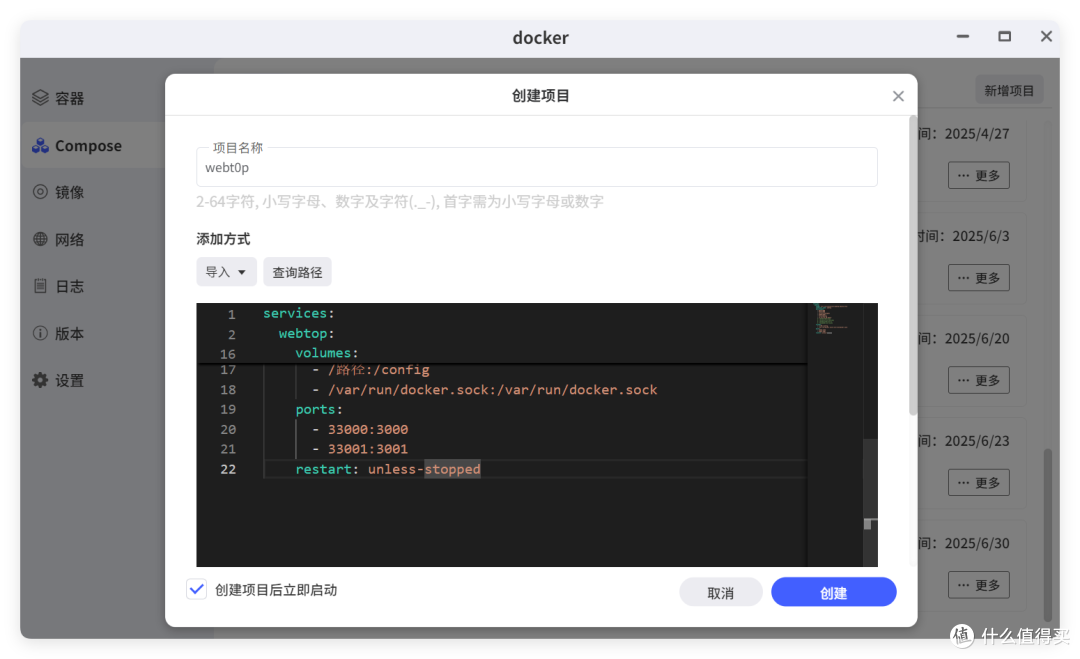The height and width of the screenshot is (659, 1080).
Task: Switch to 设置 sidebar tab
Action: pos(93,380)
